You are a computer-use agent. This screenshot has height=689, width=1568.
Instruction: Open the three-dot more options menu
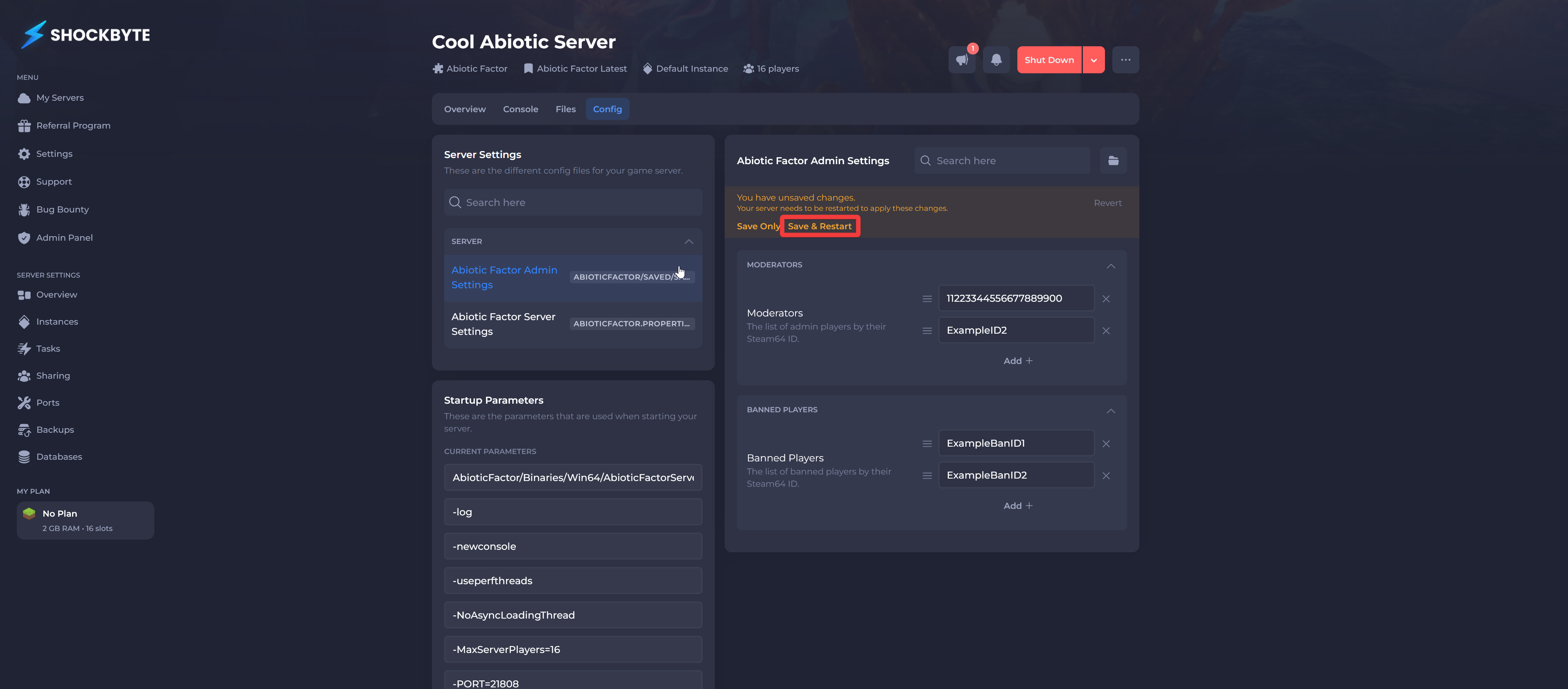[x=1125, y=60]
